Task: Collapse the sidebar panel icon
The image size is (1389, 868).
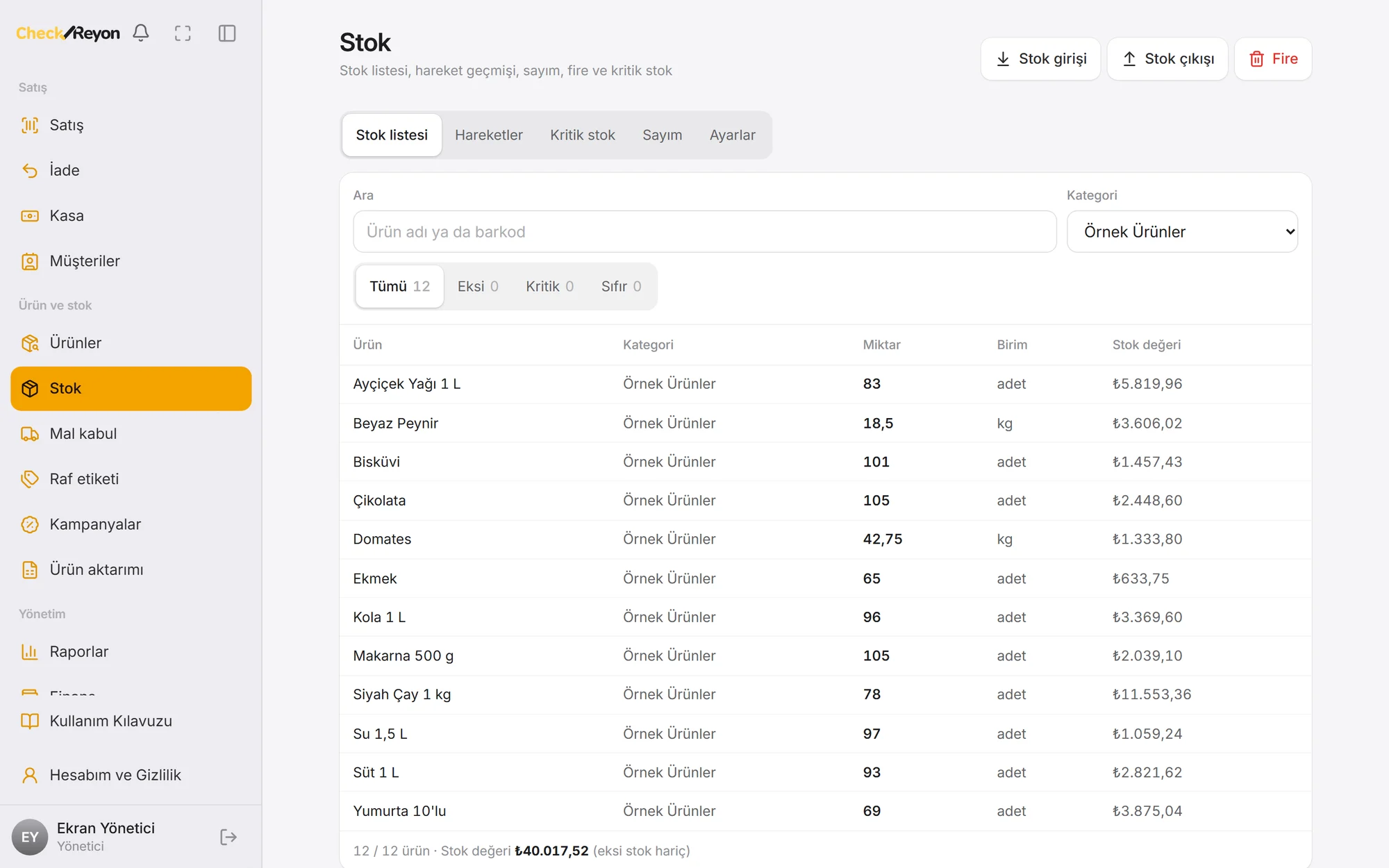Action: click(x=227, y=33)
